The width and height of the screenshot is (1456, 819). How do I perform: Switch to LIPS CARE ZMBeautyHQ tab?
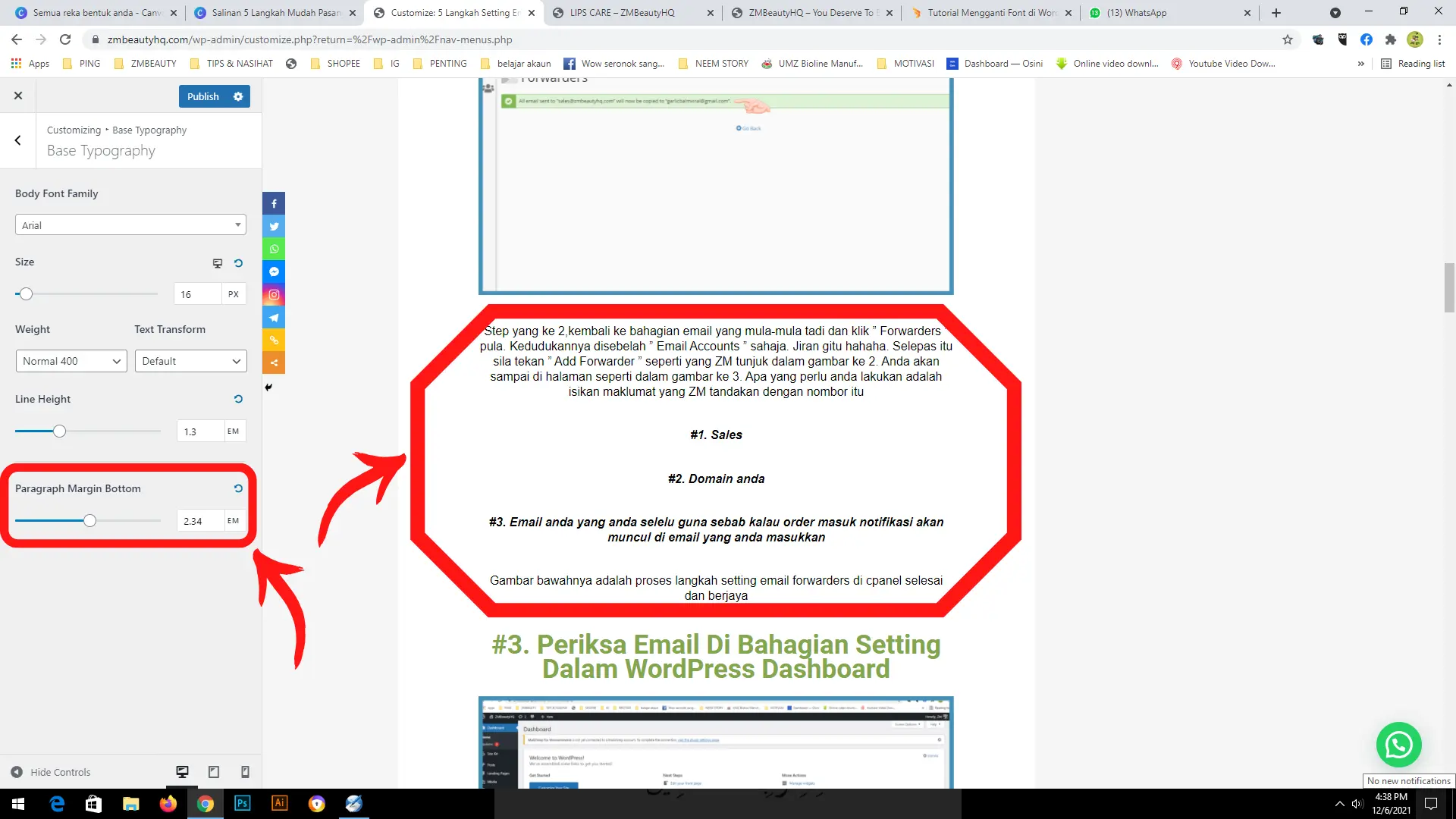click(632, 13)
